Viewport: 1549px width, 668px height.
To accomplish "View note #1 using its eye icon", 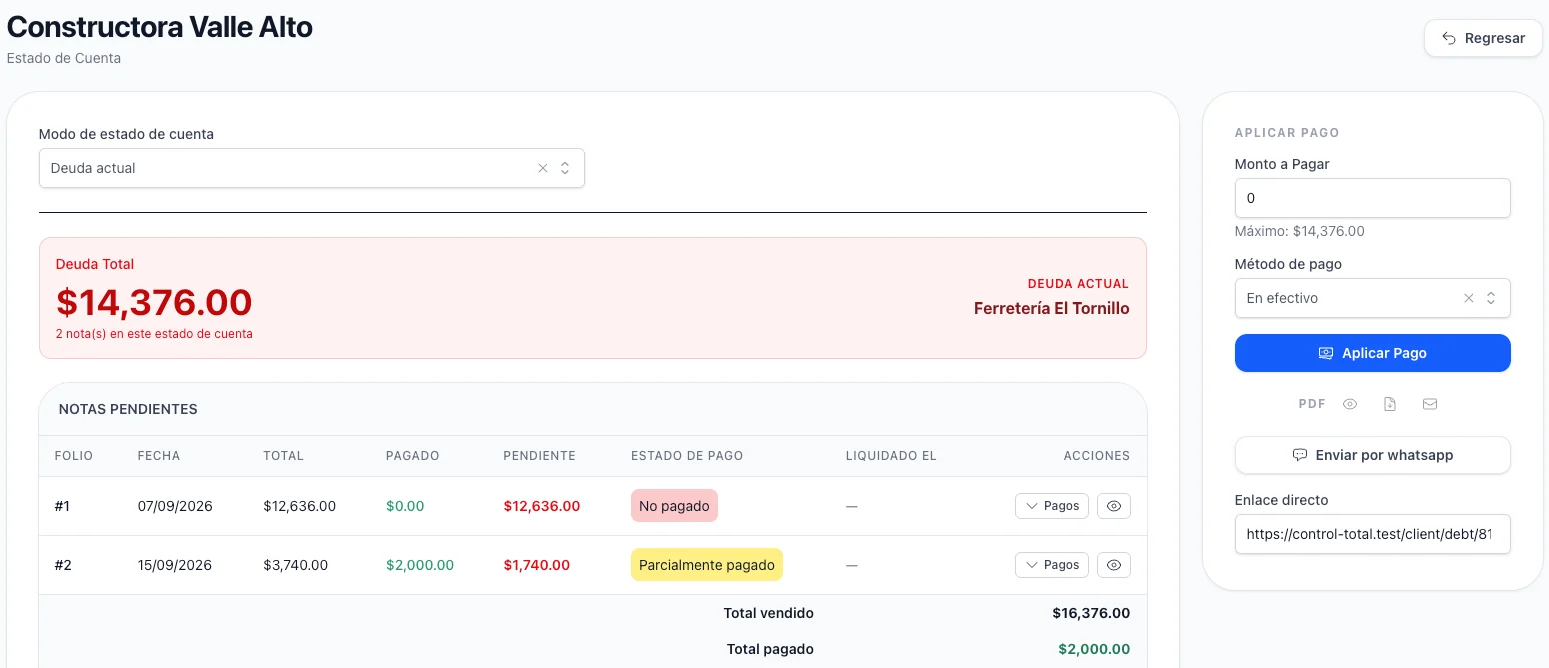I will coord(1114,506).
